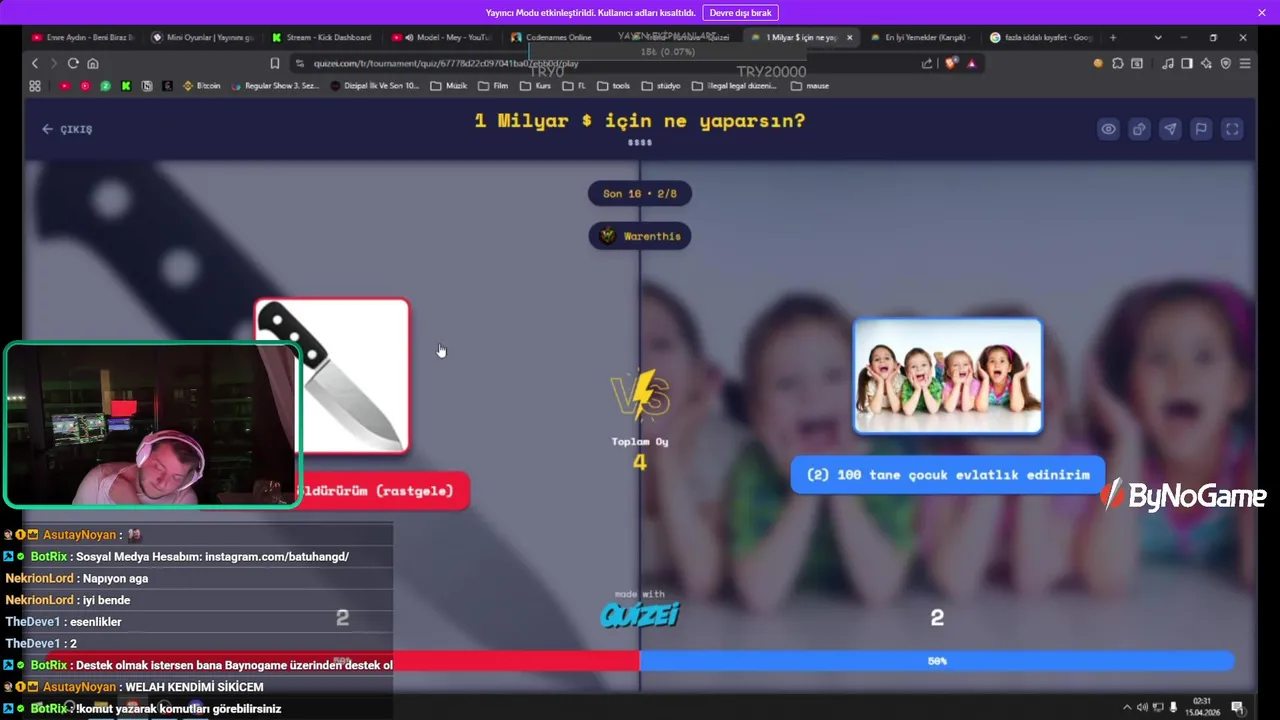The width and height of the screenshot is (1280, 720).
Task: Click the quizei.com address bar URL
Action: click(x=446, y=63)
